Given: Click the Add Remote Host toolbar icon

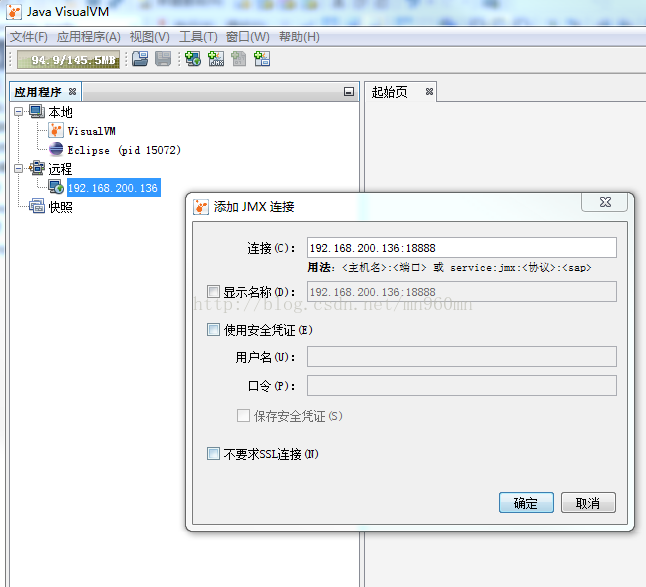Looking at the screenshot, I should click(193, 59).
